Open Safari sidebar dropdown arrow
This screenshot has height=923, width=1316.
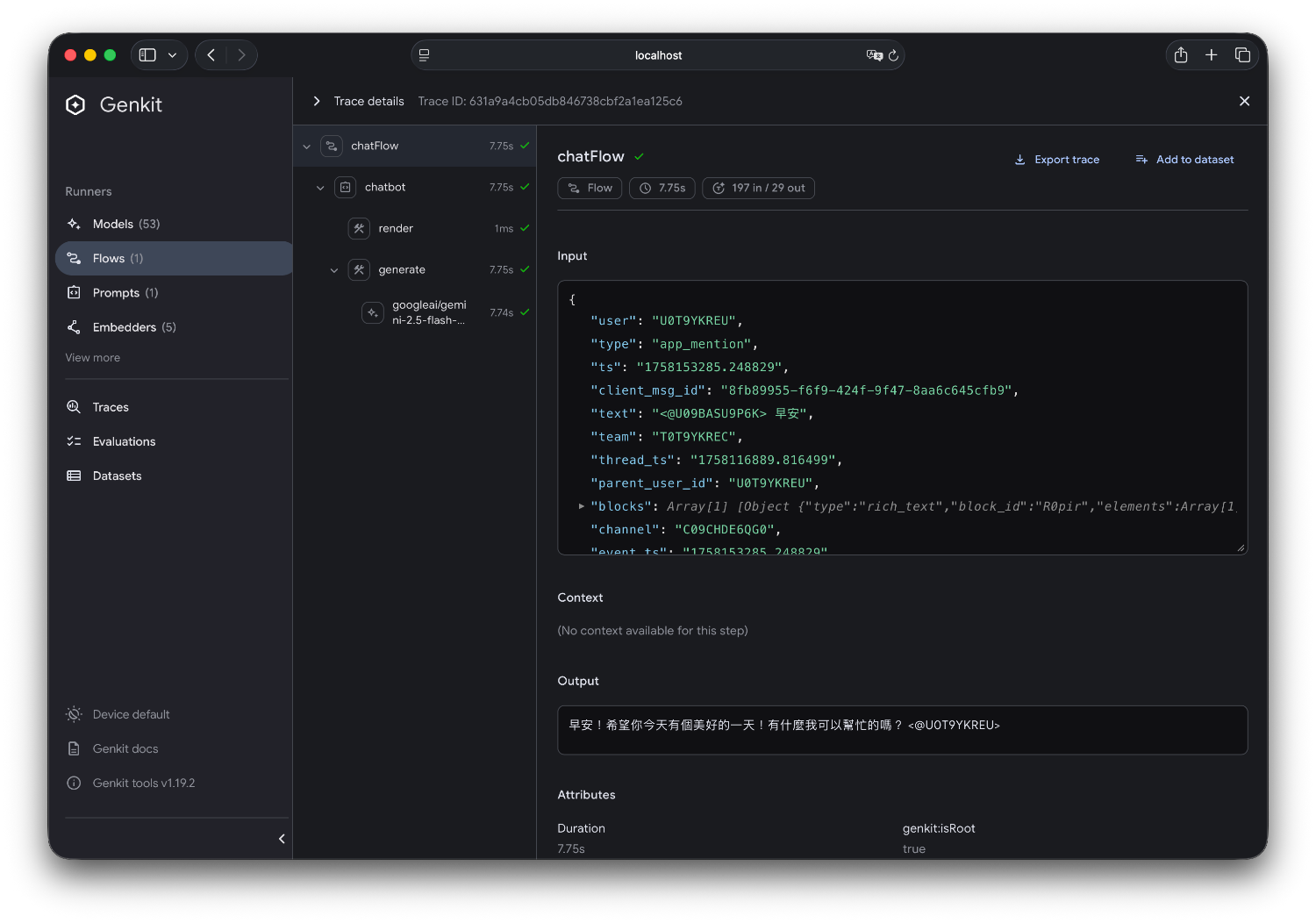tap(172, 55)
